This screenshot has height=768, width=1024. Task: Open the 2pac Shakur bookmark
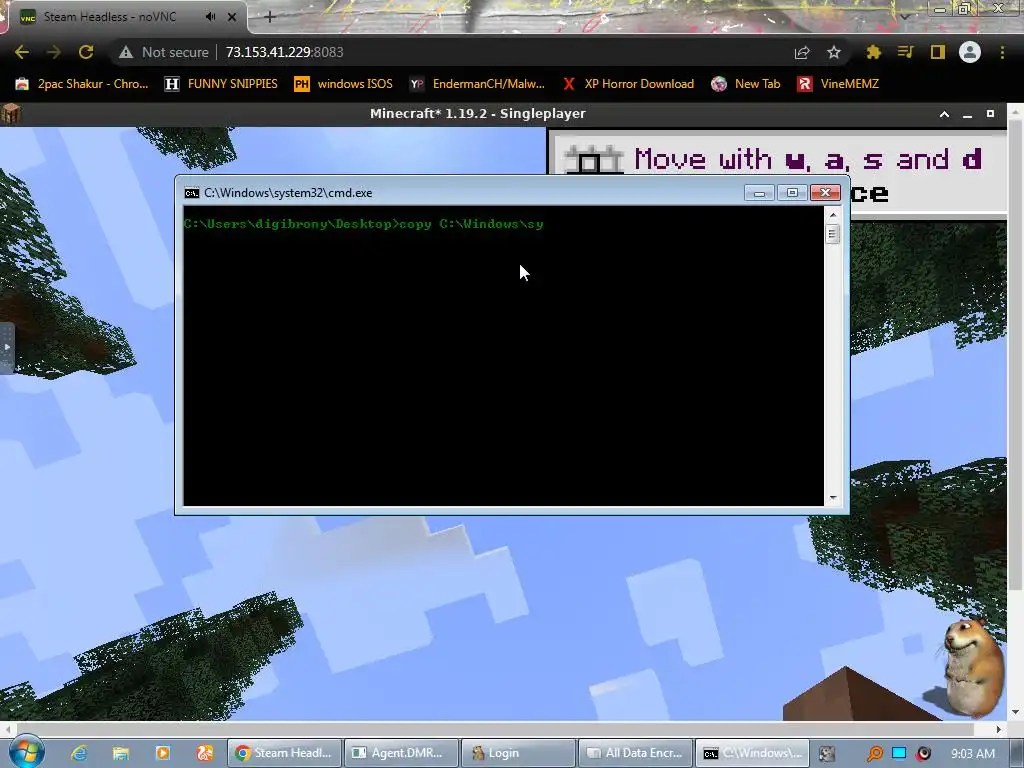tap(82, 84)
